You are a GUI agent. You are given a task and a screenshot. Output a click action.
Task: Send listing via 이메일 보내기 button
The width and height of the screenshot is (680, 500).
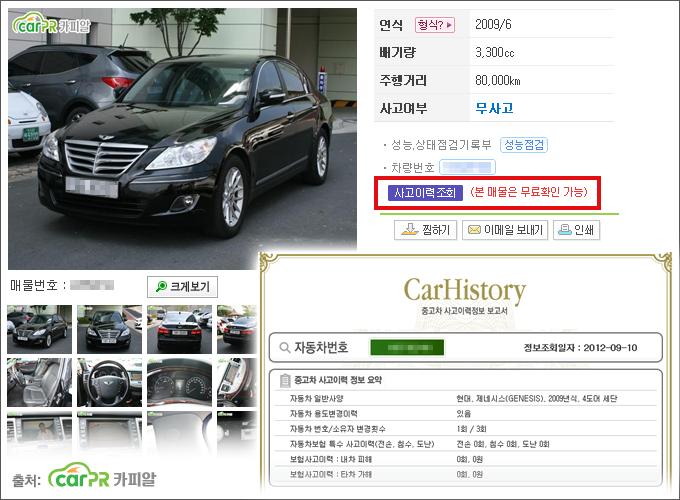[x=505, y=229]
